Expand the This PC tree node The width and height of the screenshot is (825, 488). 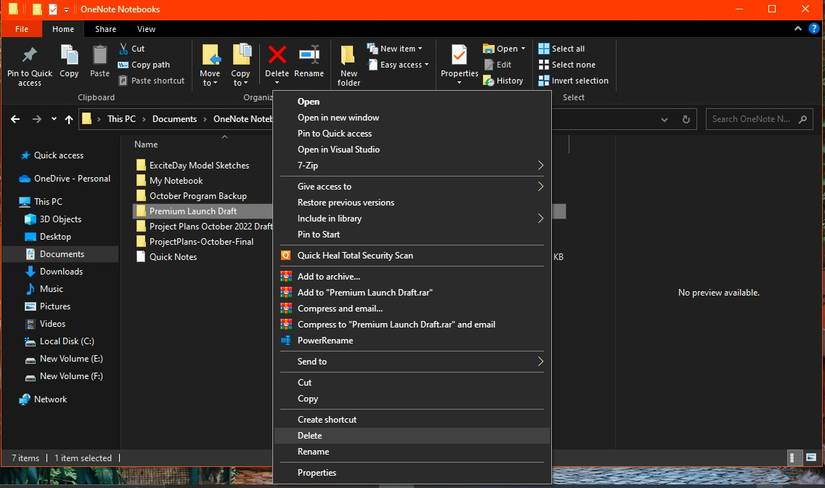(x=10, y=202)
